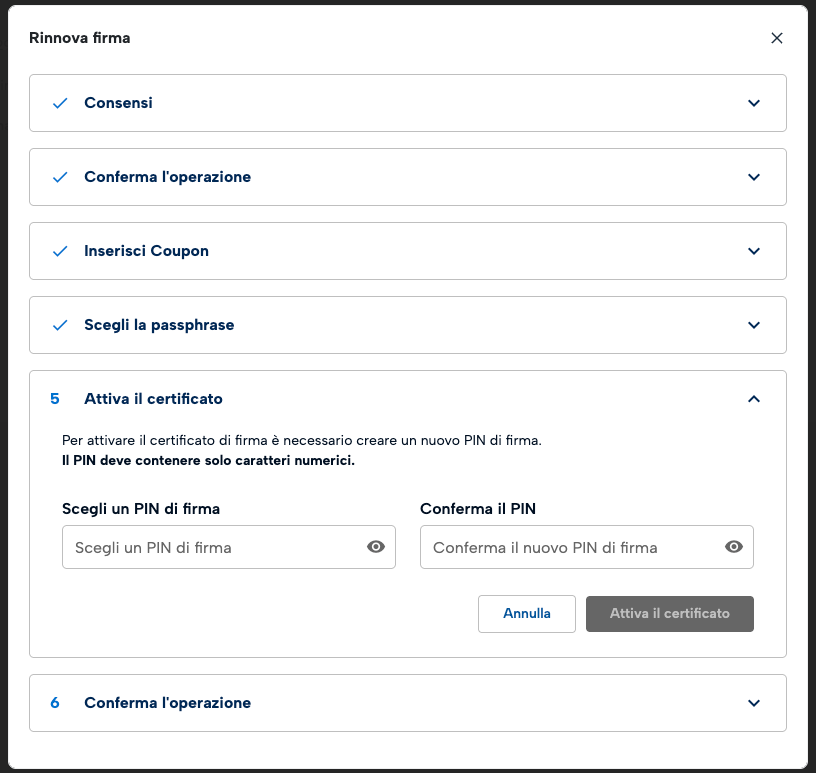816x773 pixels.
Task: Focus the Conferma il nuovo PIN input
Action: [x=570, y=547]
